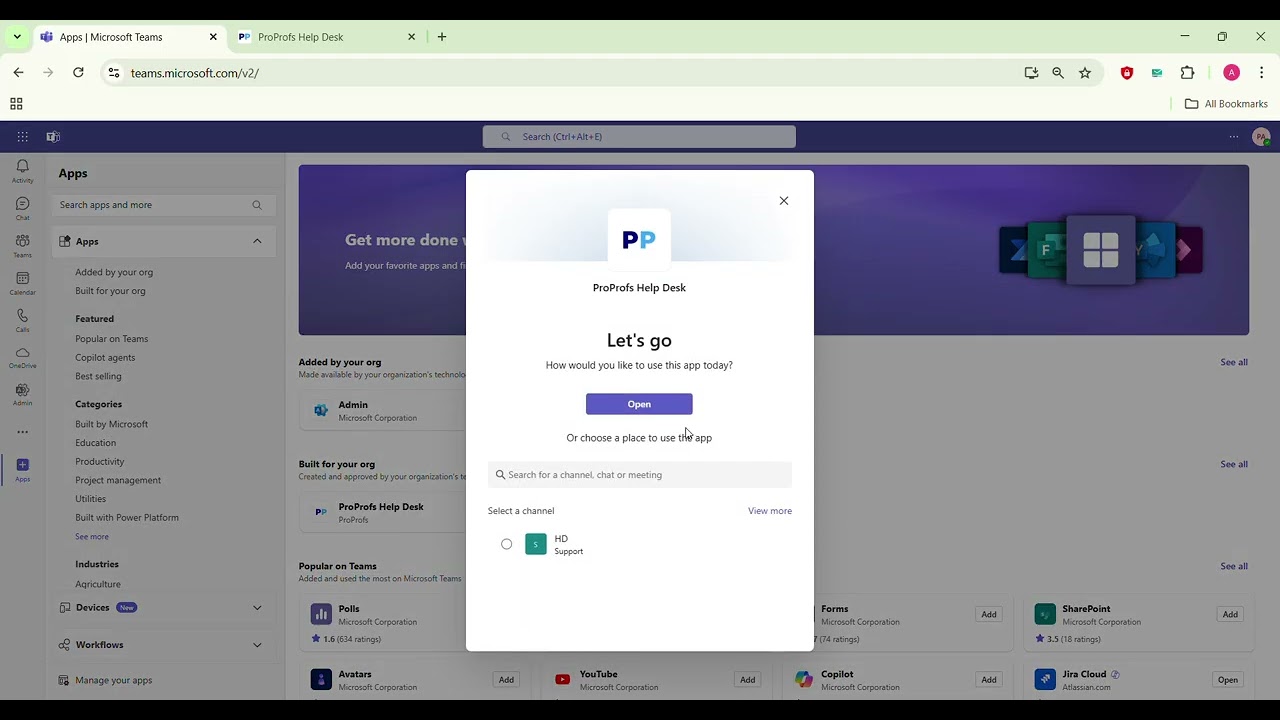Image resolution: width=1280 pixels, height=720 pixels.
Task: Add the YouTube app
Action: pos(747,680)
